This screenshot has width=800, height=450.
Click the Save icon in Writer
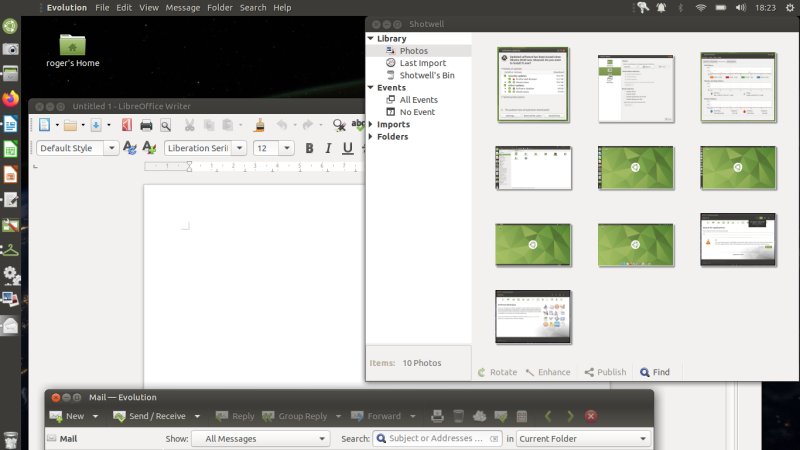96,125
